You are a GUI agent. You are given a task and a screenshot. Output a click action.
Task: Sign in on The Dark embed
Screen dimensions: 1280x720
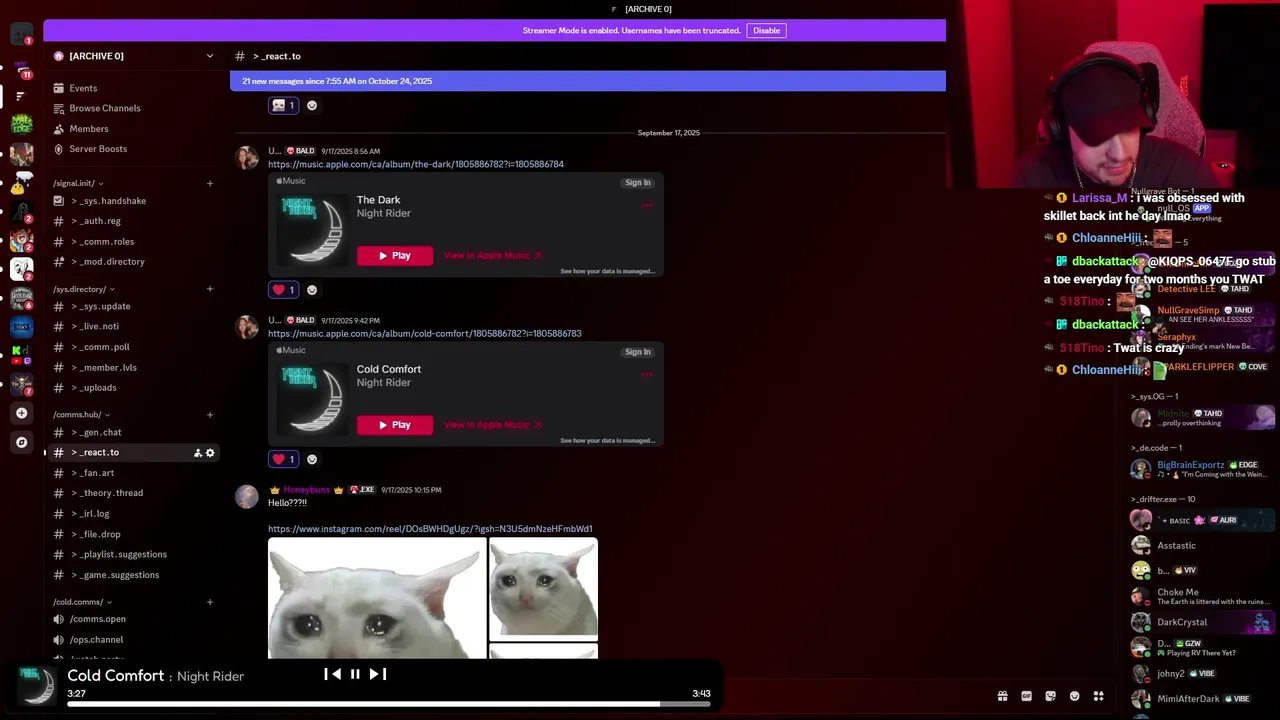tap(638, 183)
